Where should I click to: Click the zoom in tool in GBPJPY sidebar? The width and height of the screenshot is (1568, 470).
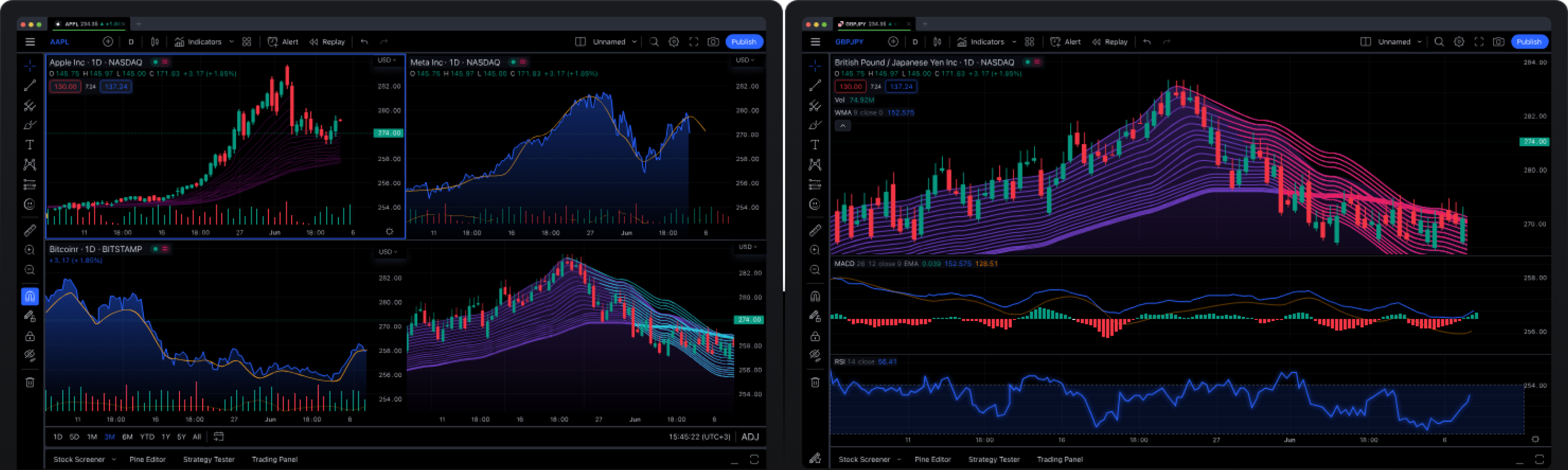tap(815, 250)
